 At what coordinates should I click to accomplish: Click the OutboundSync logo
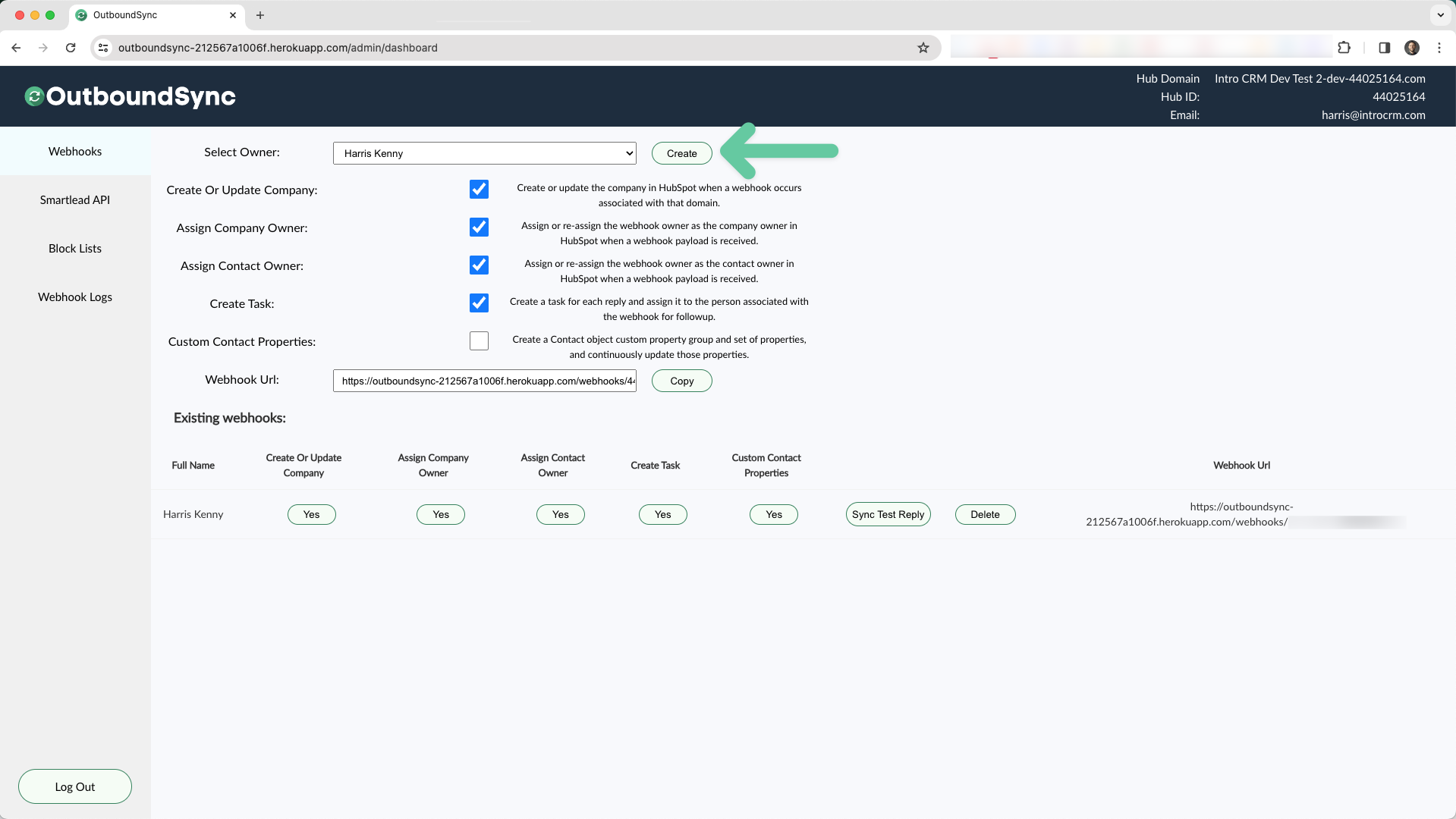131,96
